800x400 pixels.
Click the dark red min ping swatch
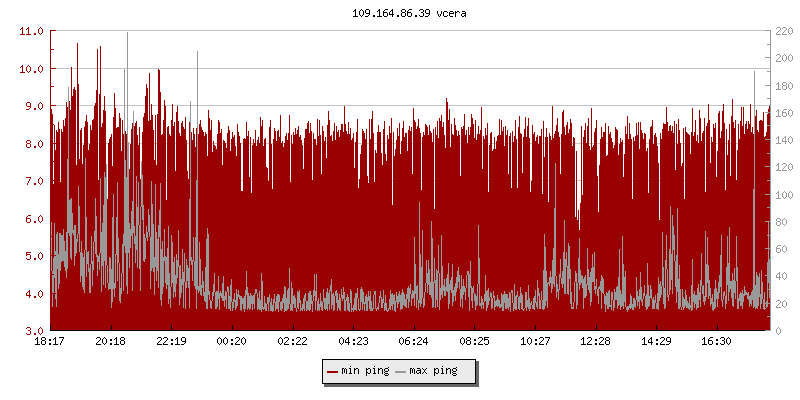pyautogui.click(x=332, y=372)
